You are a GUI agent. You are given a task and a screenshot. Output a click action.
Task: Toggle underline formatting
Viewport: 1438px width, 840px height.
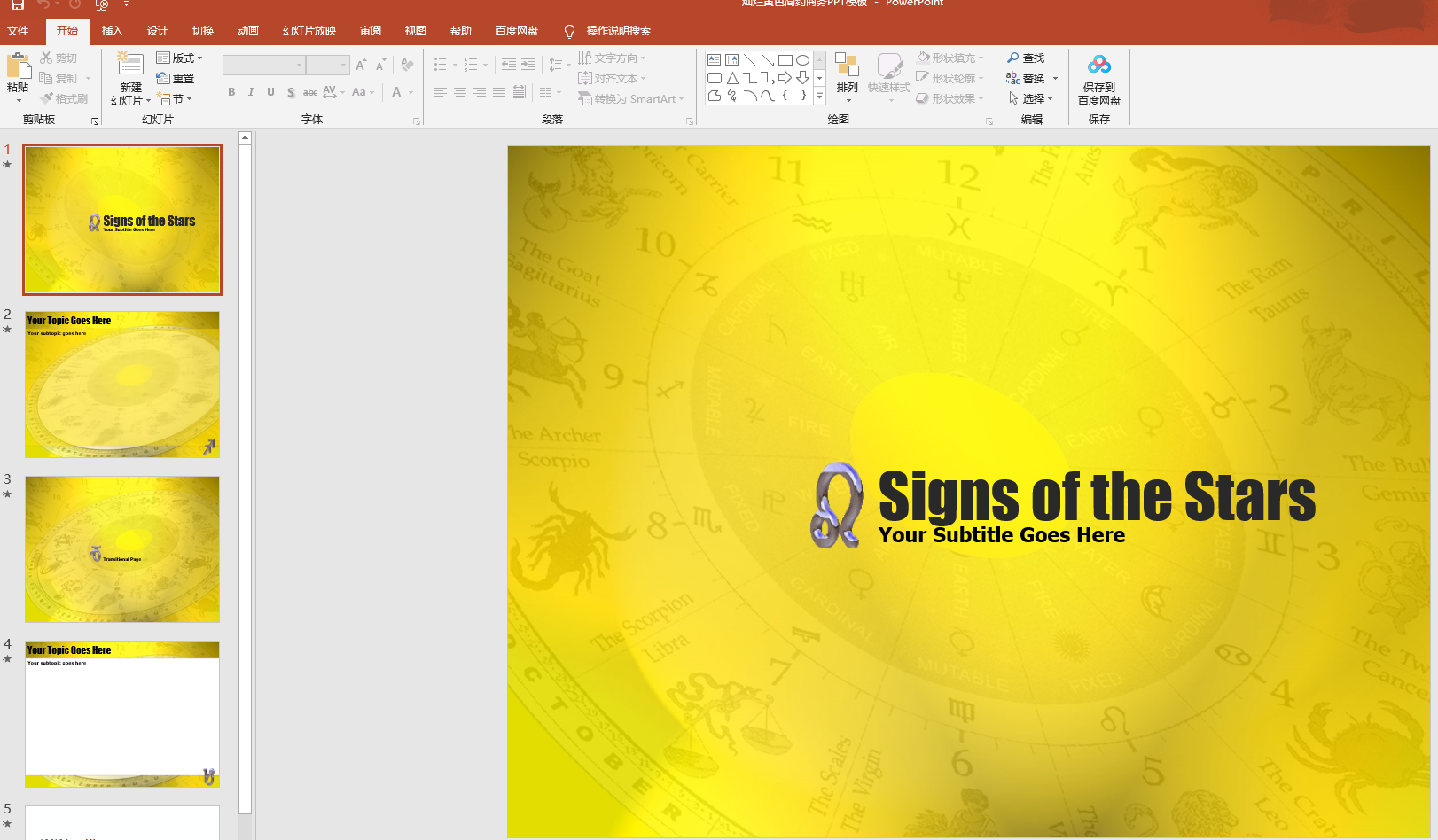point(270,92)
